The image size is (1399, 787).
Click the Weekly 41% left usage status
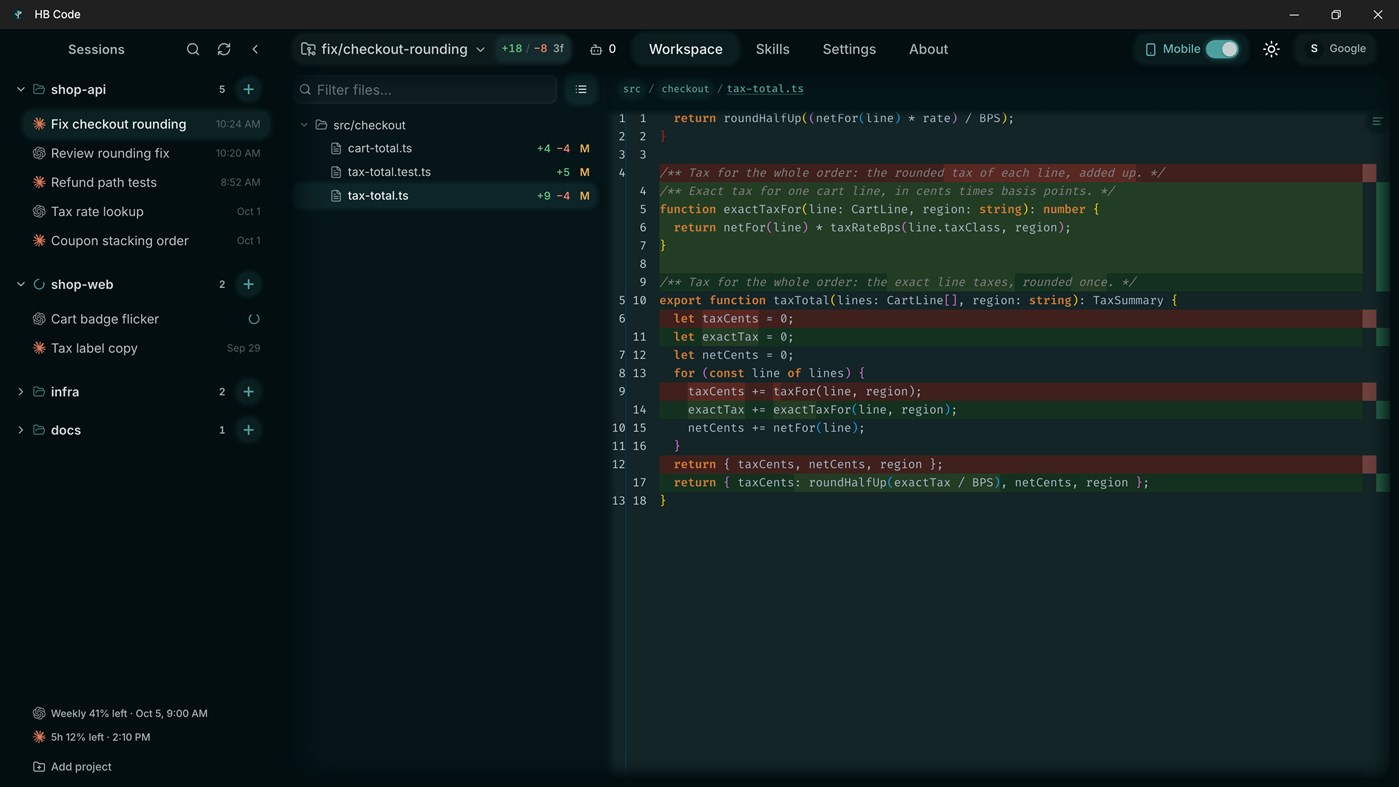pyautogui.click(x=120, y=714)
